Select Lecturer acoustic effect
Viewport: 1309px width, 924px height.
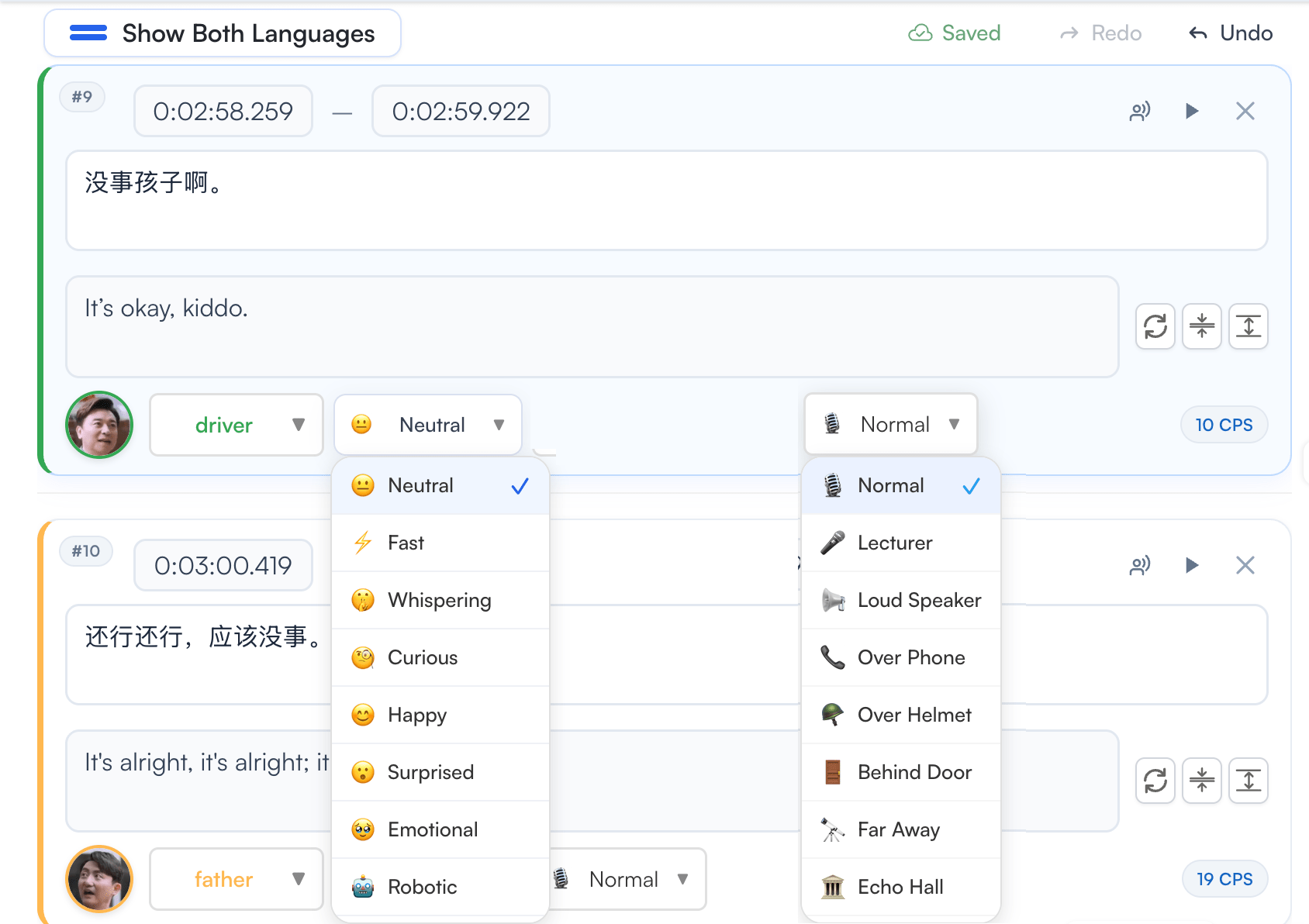pos(901,543)
